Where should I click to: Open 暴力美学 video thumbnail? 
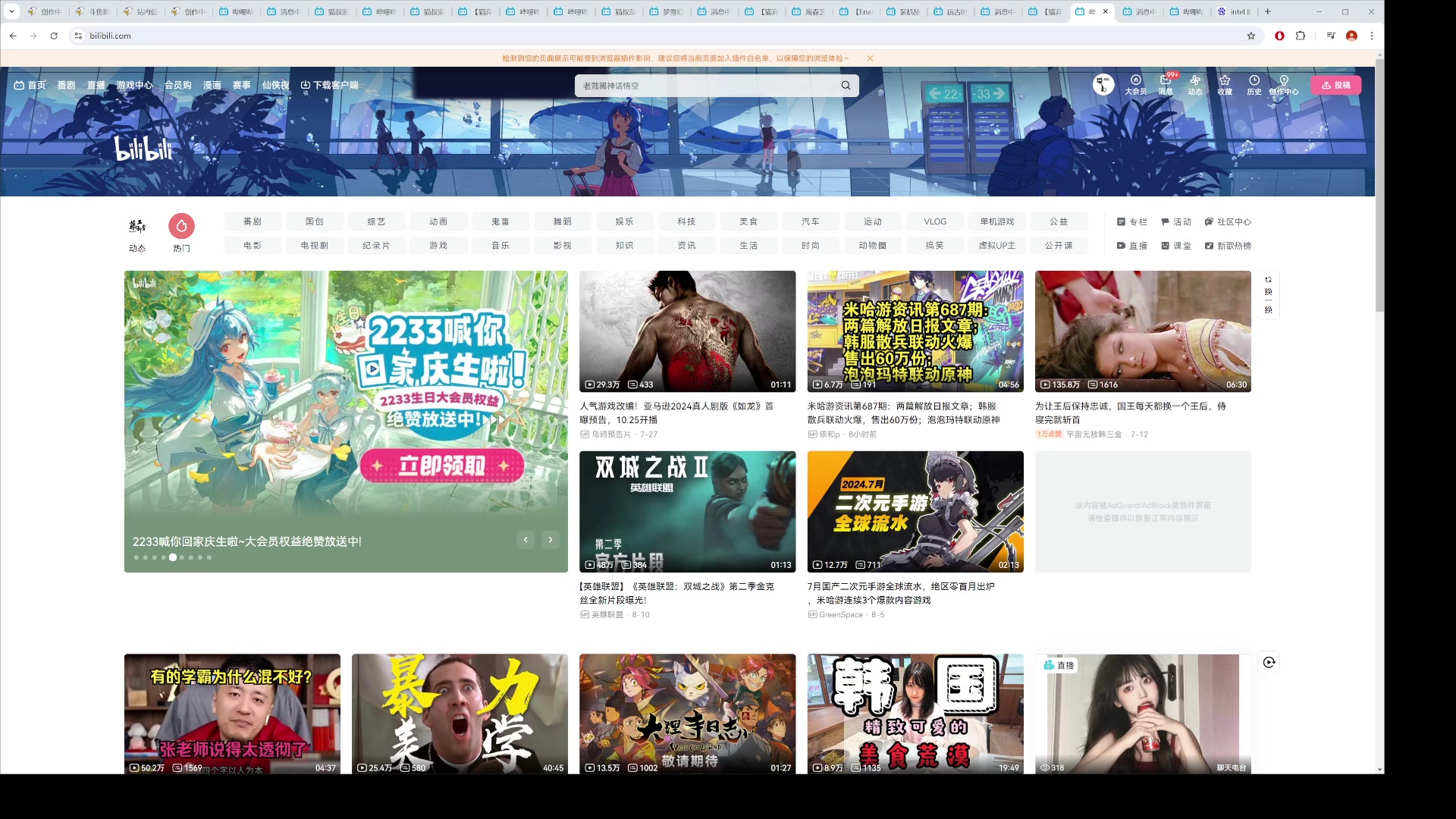point(460,714)
